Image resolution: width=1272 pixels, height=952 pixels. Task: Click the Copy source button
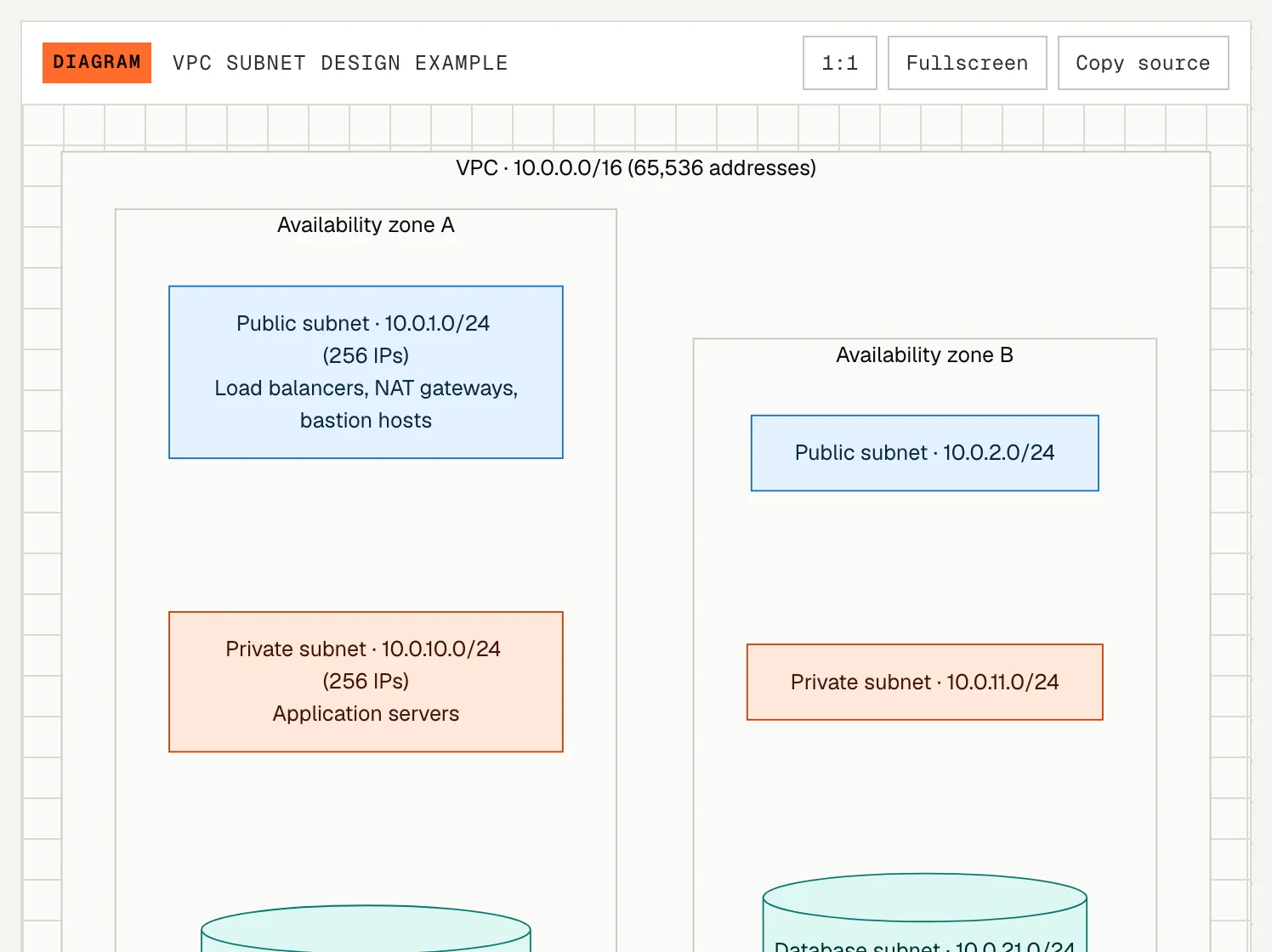pyautogui.click(x=1144, y=63)
